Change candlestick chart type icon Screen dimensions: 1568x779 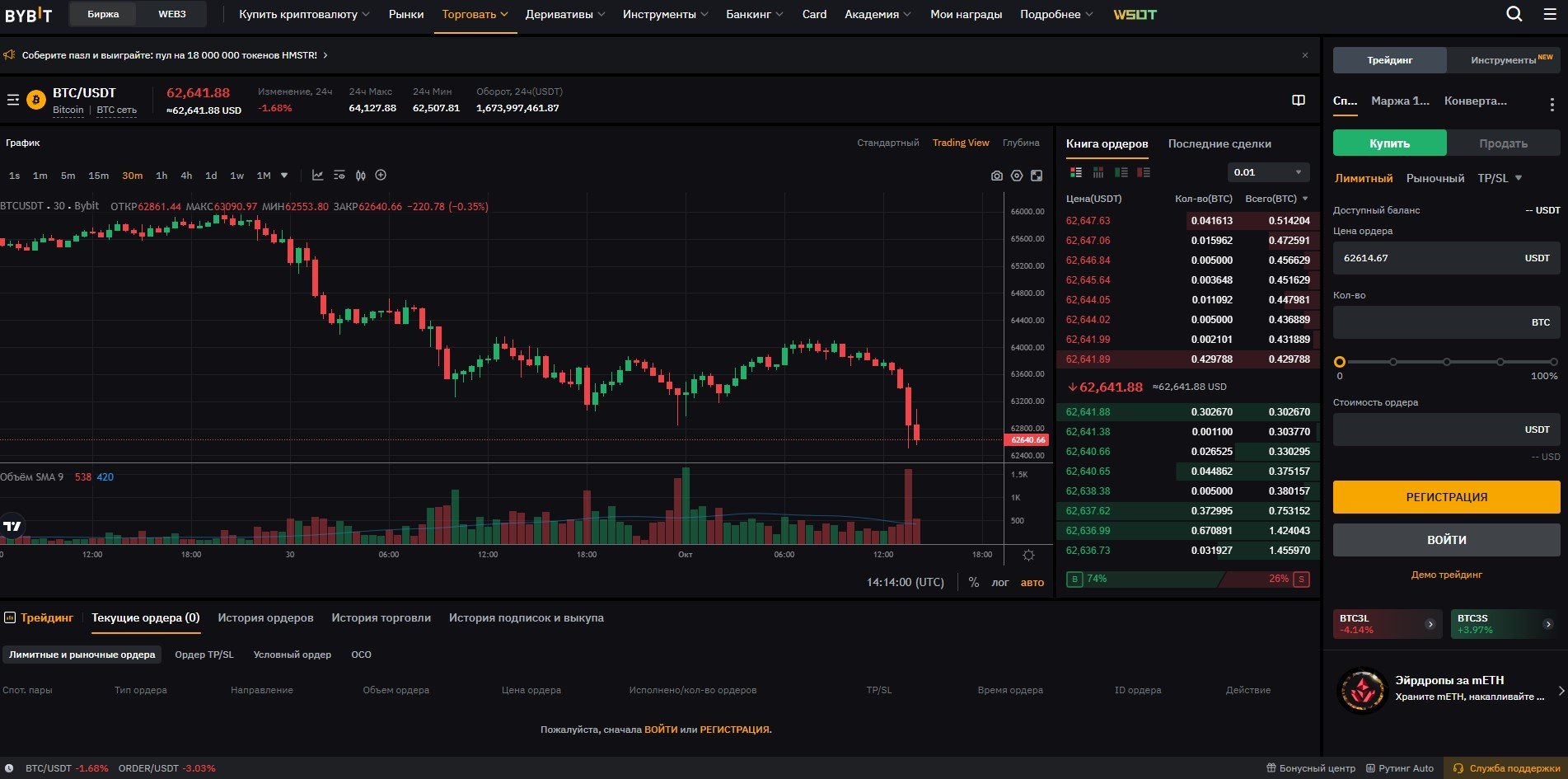(x=360, y=175)
